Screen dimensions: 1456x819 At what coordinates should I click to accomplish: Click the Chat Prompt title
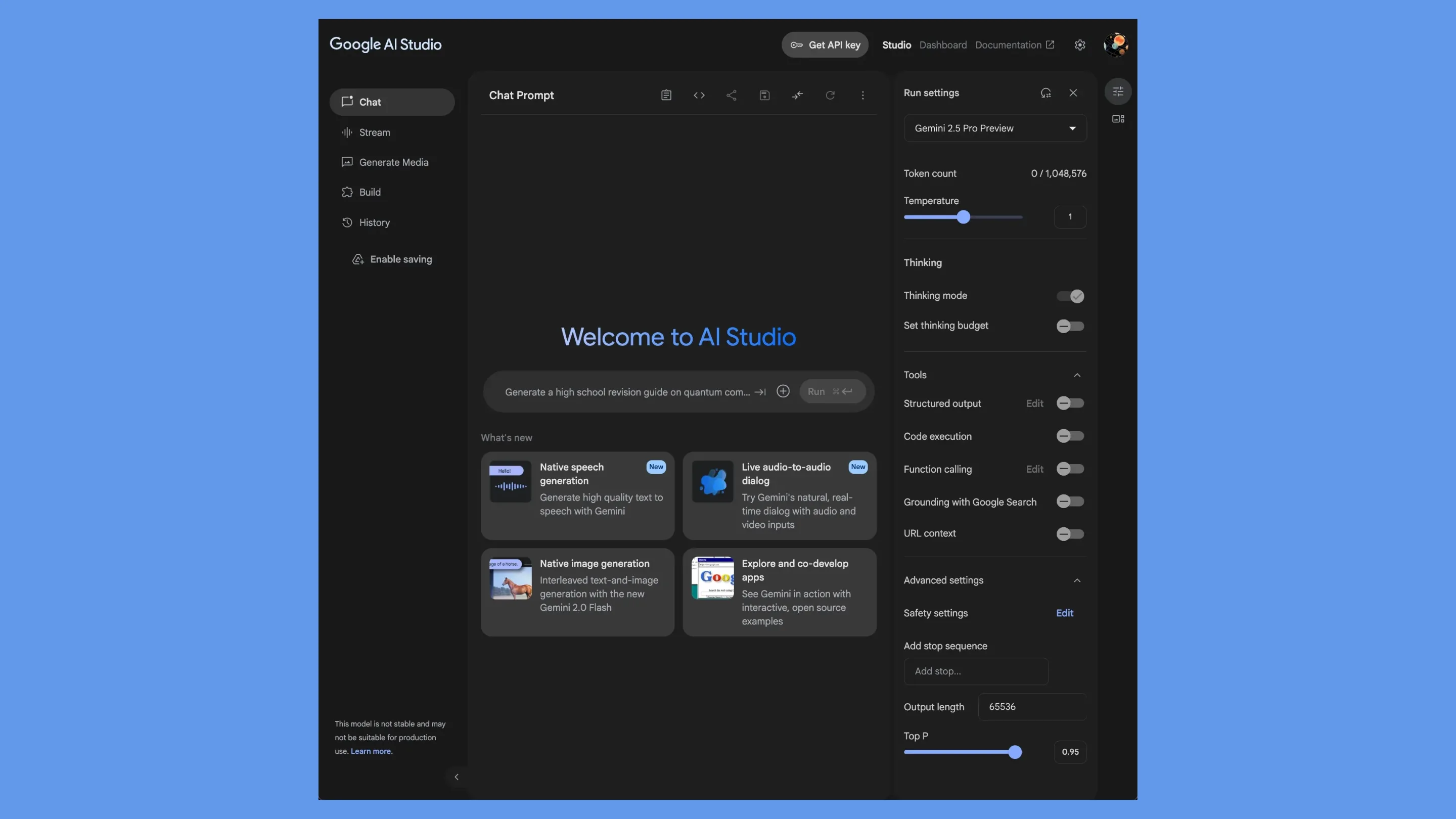521,95
